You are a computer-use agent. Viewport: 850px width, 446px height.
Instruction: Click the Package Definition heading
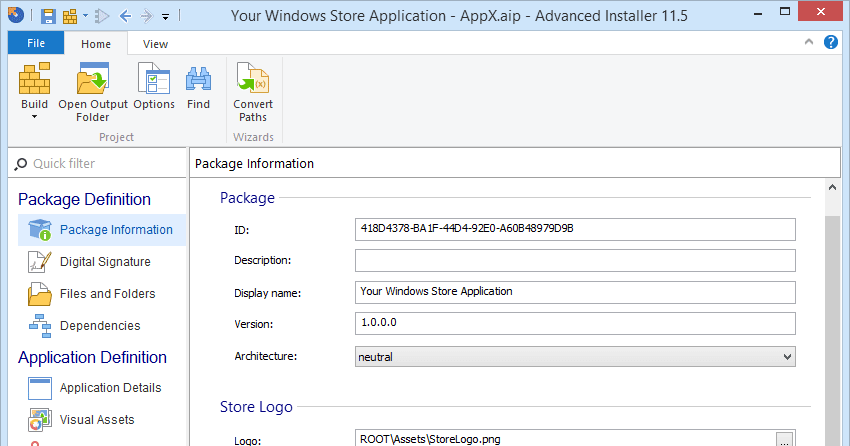pyautogui.click(x=85, y=199)
